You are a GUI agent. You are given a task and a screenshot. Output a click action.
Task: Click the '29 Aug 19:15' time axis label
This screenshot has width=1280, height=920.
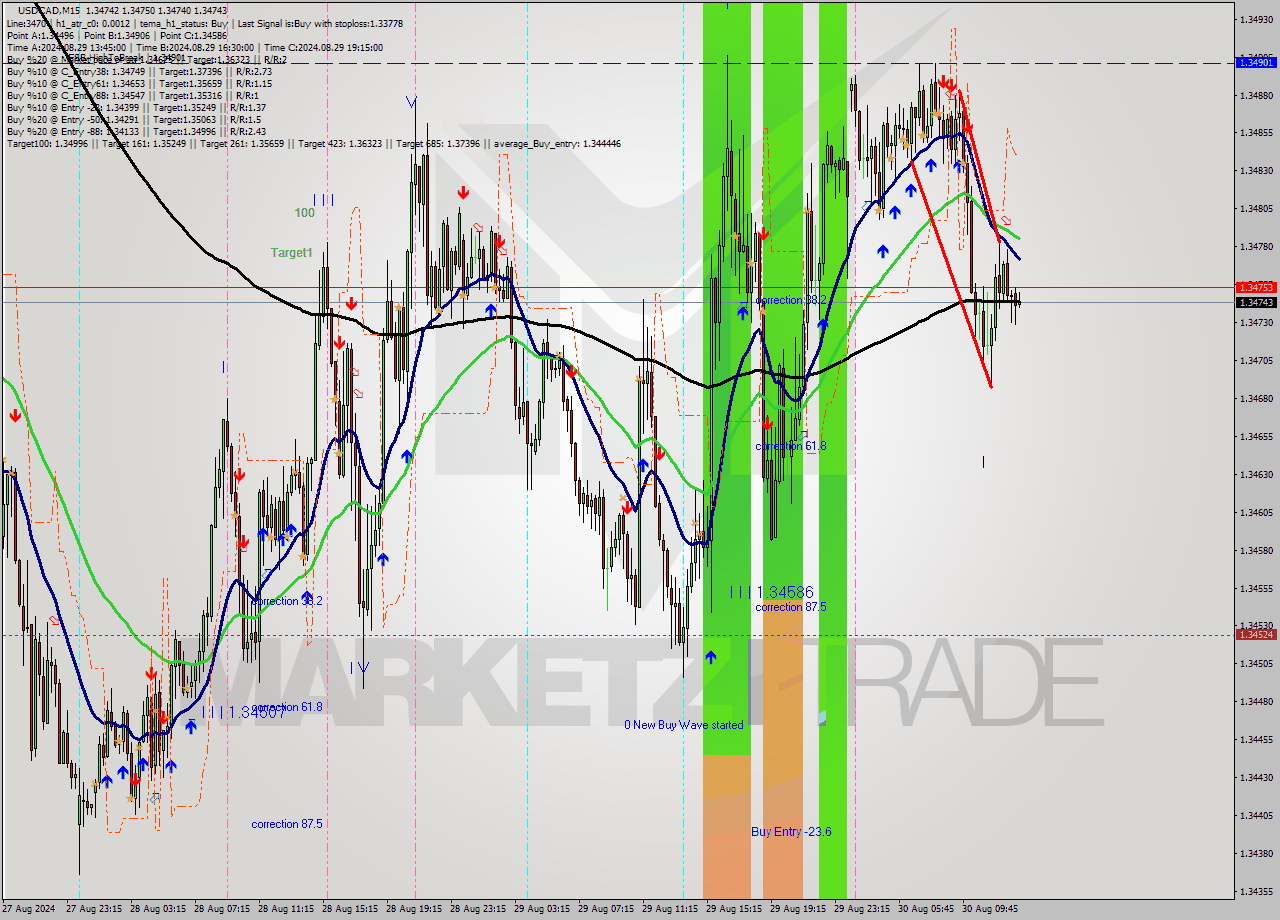pyautogui.click(x=798, y=909)
